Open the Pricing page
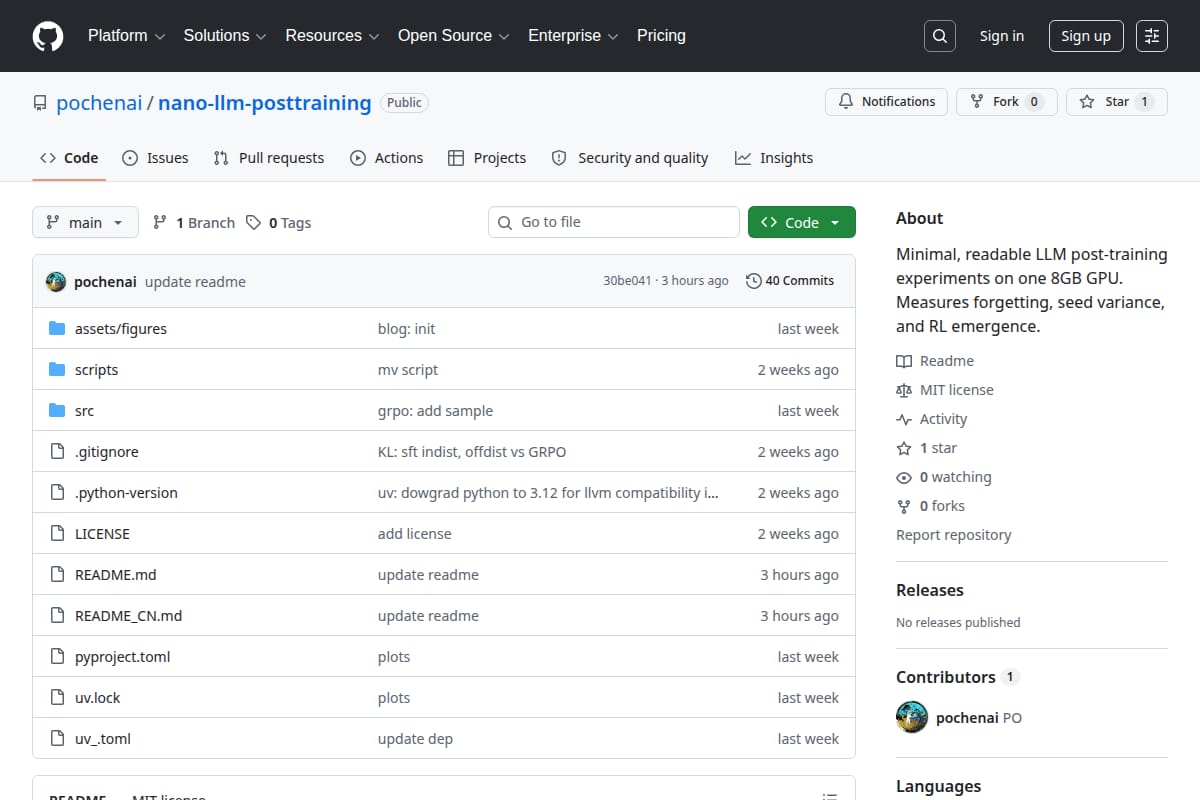The image size is (1200, 800). [x=661, y=35]
